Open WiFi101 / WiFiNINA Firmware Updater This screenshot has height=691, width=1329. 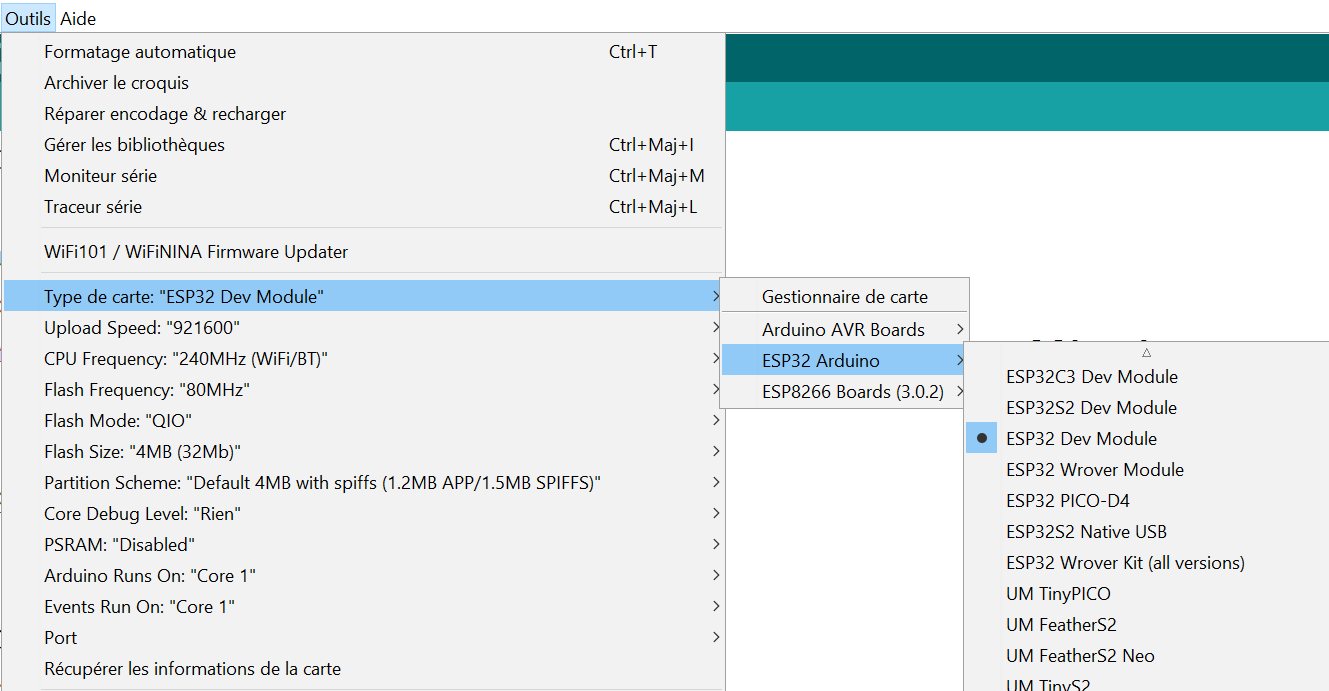(196, 252)
